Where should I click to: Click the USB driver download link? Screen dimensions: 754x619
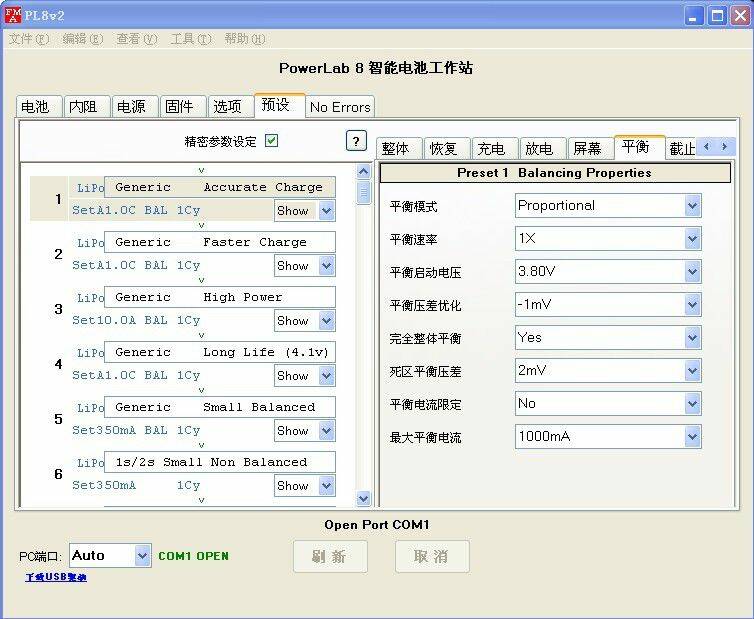(56, 577)
